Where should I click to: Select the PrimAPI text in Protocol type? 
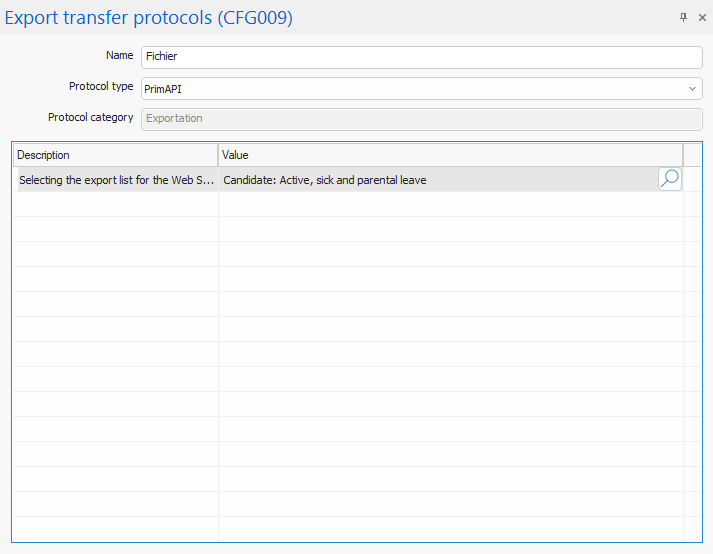(x=164, y=89)
